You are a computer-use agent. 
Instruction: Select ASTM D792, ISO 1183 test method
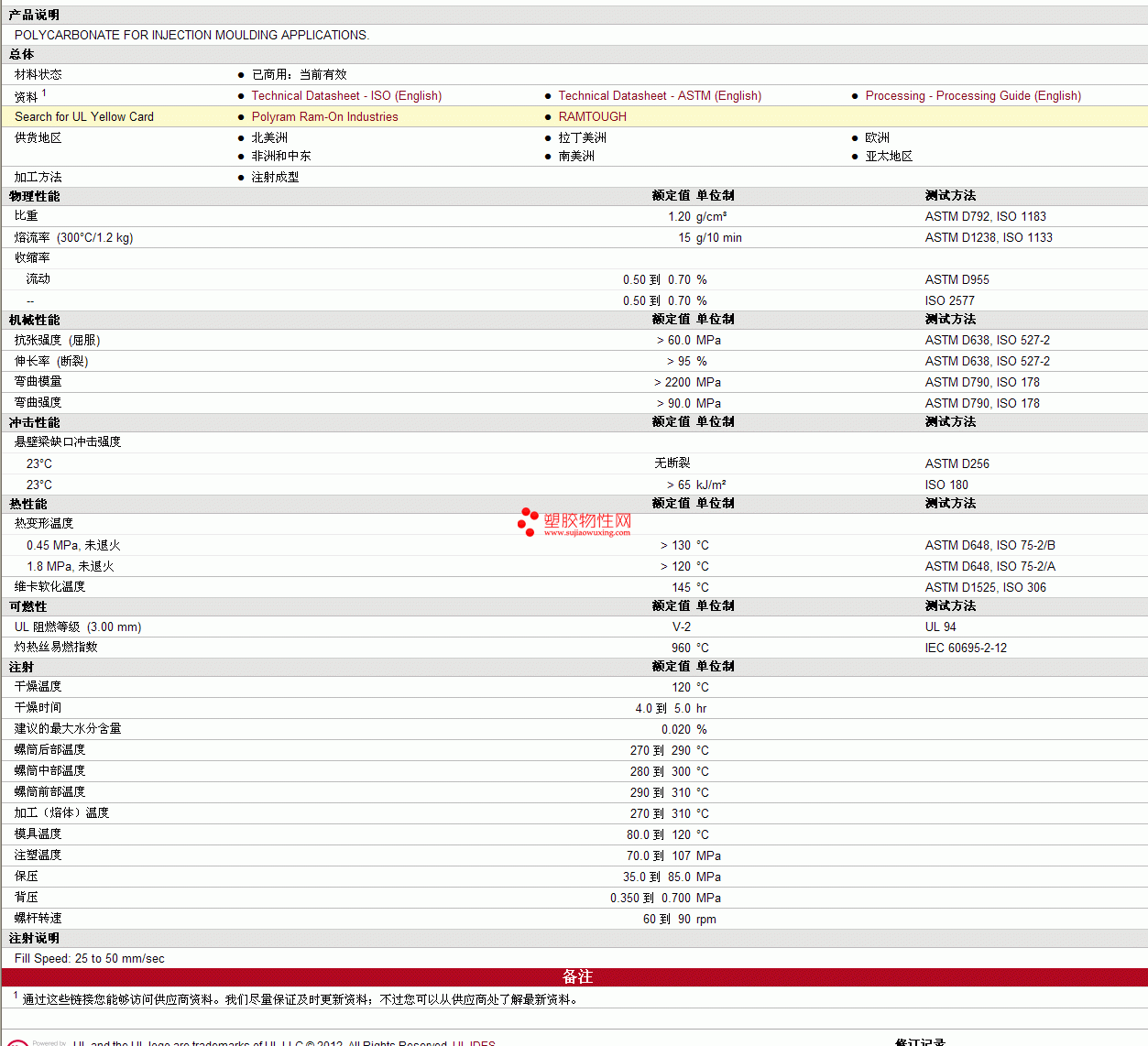click(986, 216)
